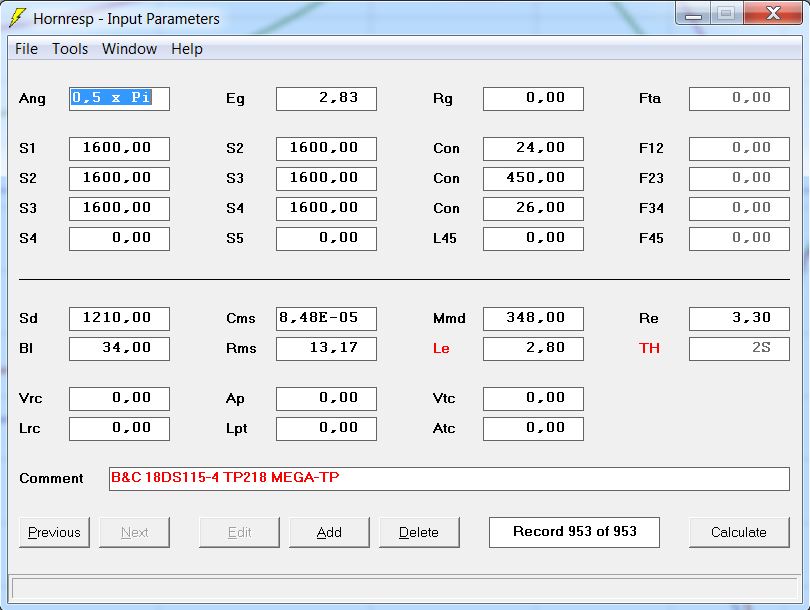810x610 pixels.
Task: Click the Comment text box
Action: point(449,479)
